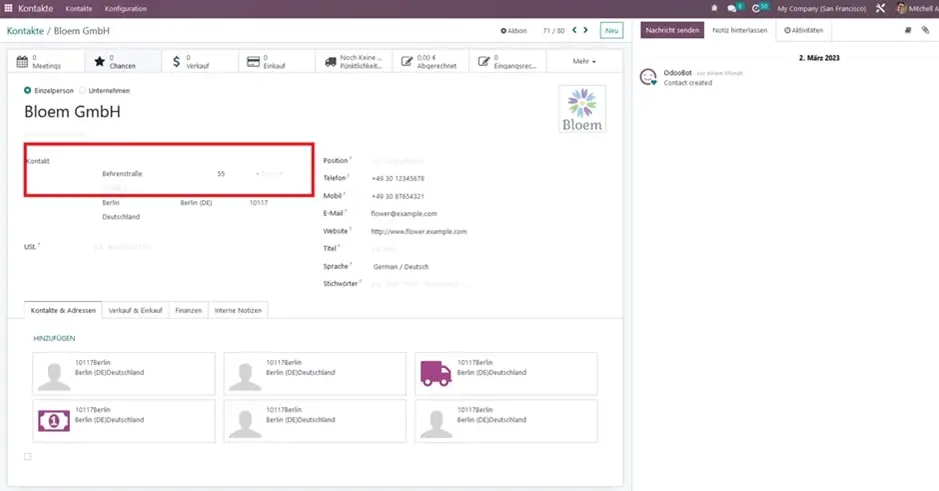Viewport: 939px width, 491px height.
Task: Click the Neu button
Action: coord(611,31)
